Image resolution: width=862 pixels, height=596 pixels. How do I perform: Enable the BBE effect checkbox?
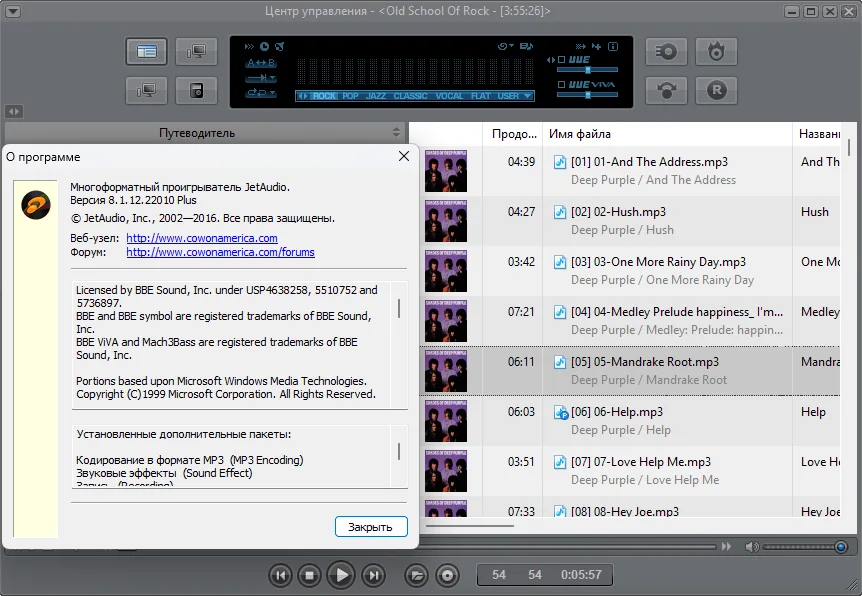click(561, 59)
